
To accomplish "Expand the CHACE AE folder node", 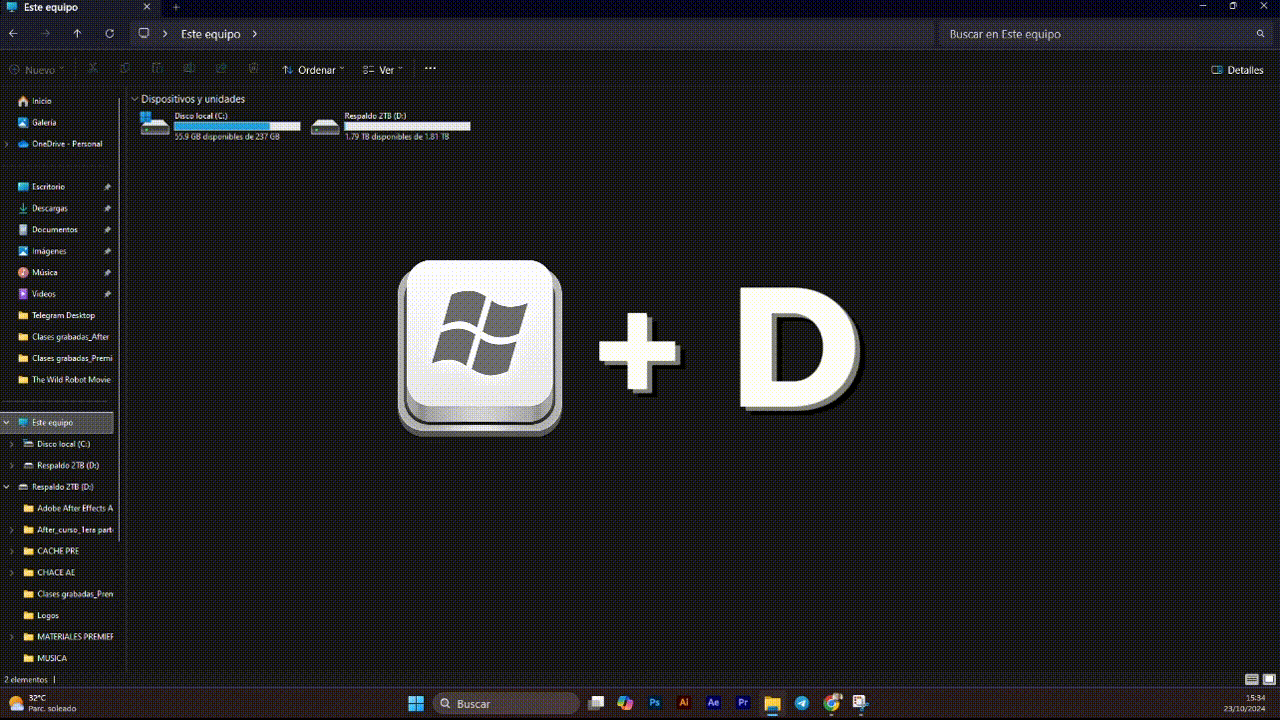I will click(x=12, y=573).
